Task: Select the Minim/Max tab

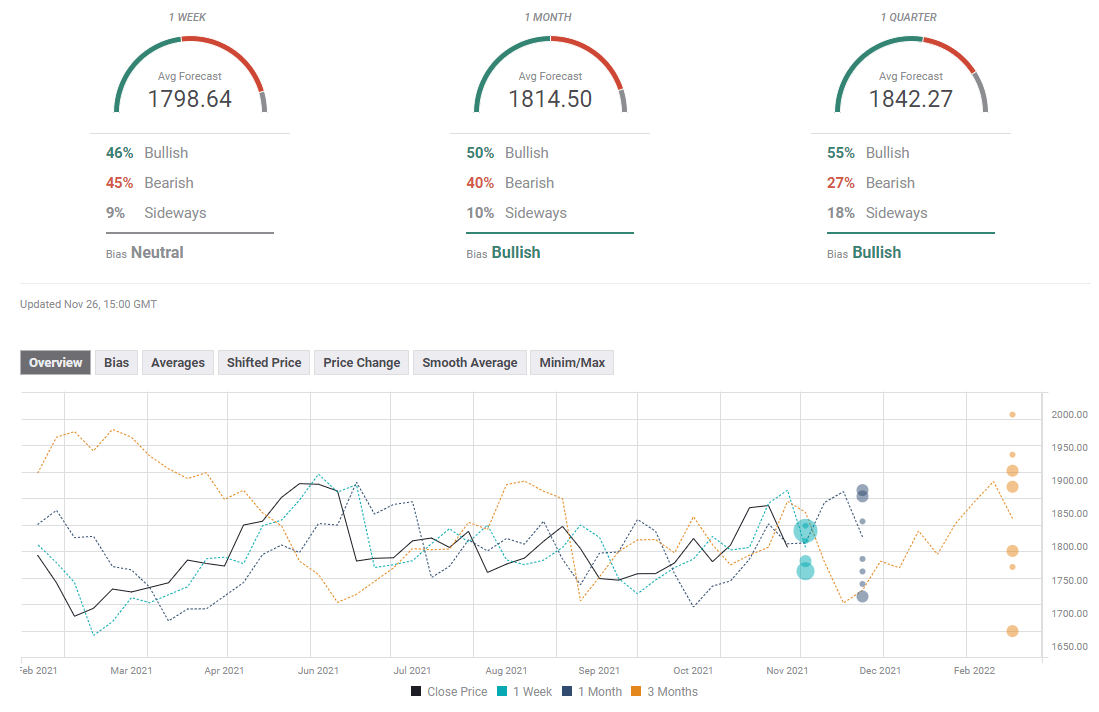Action: tap(572, 363)
